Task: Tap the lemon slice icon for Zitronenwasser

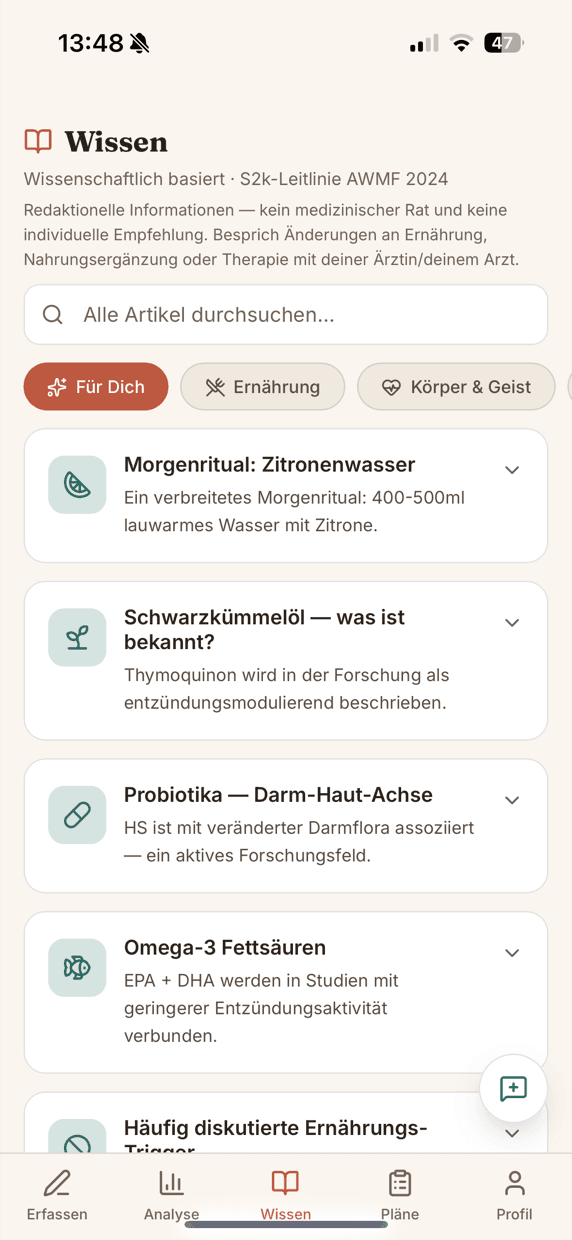Action: [x=77, y=485]
